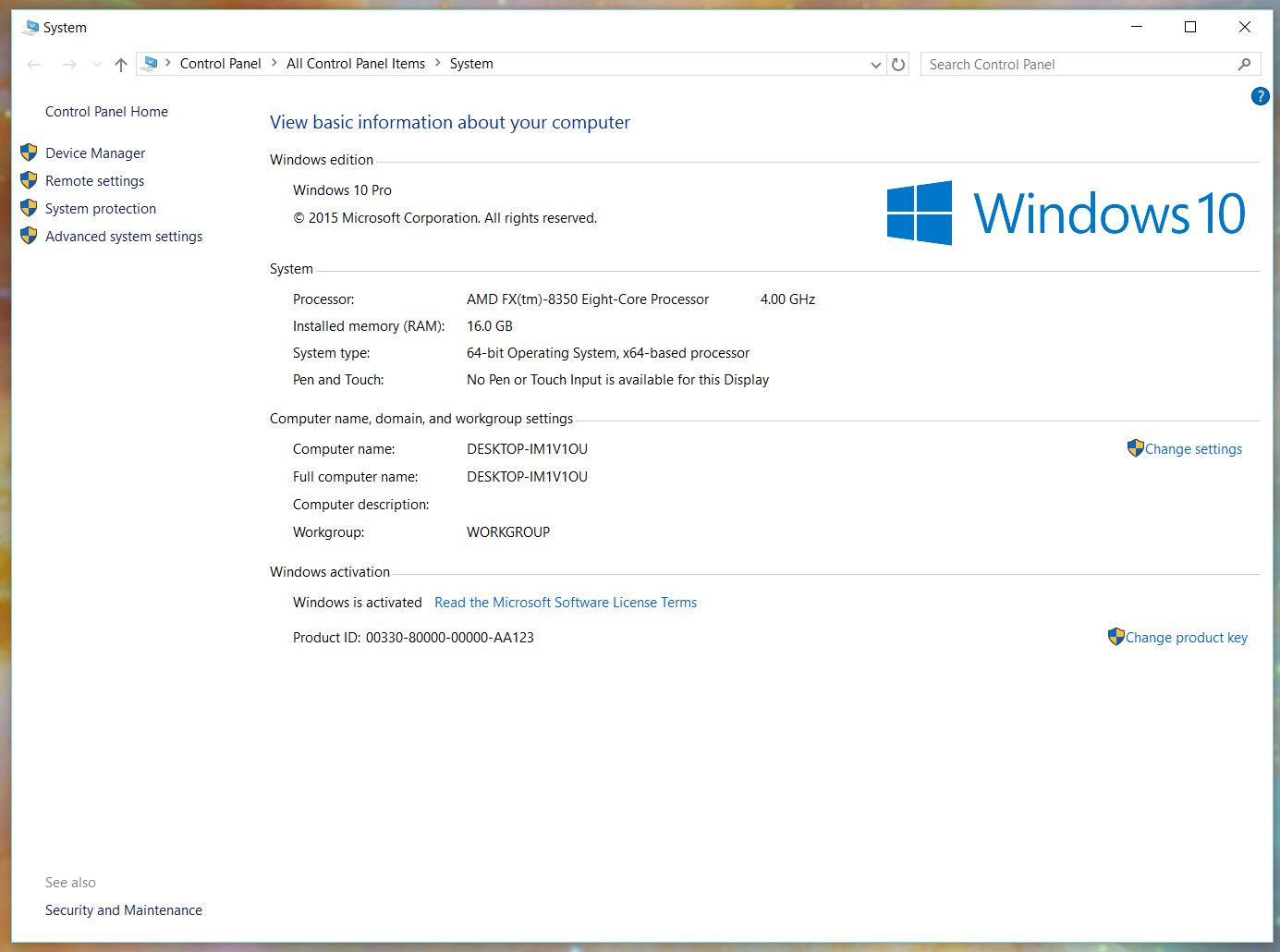The height and width of the screenshot is (952, 1280).
Task: Expand the chevron after Control Panel breadcrumb
Action: [x=274, y=63]
